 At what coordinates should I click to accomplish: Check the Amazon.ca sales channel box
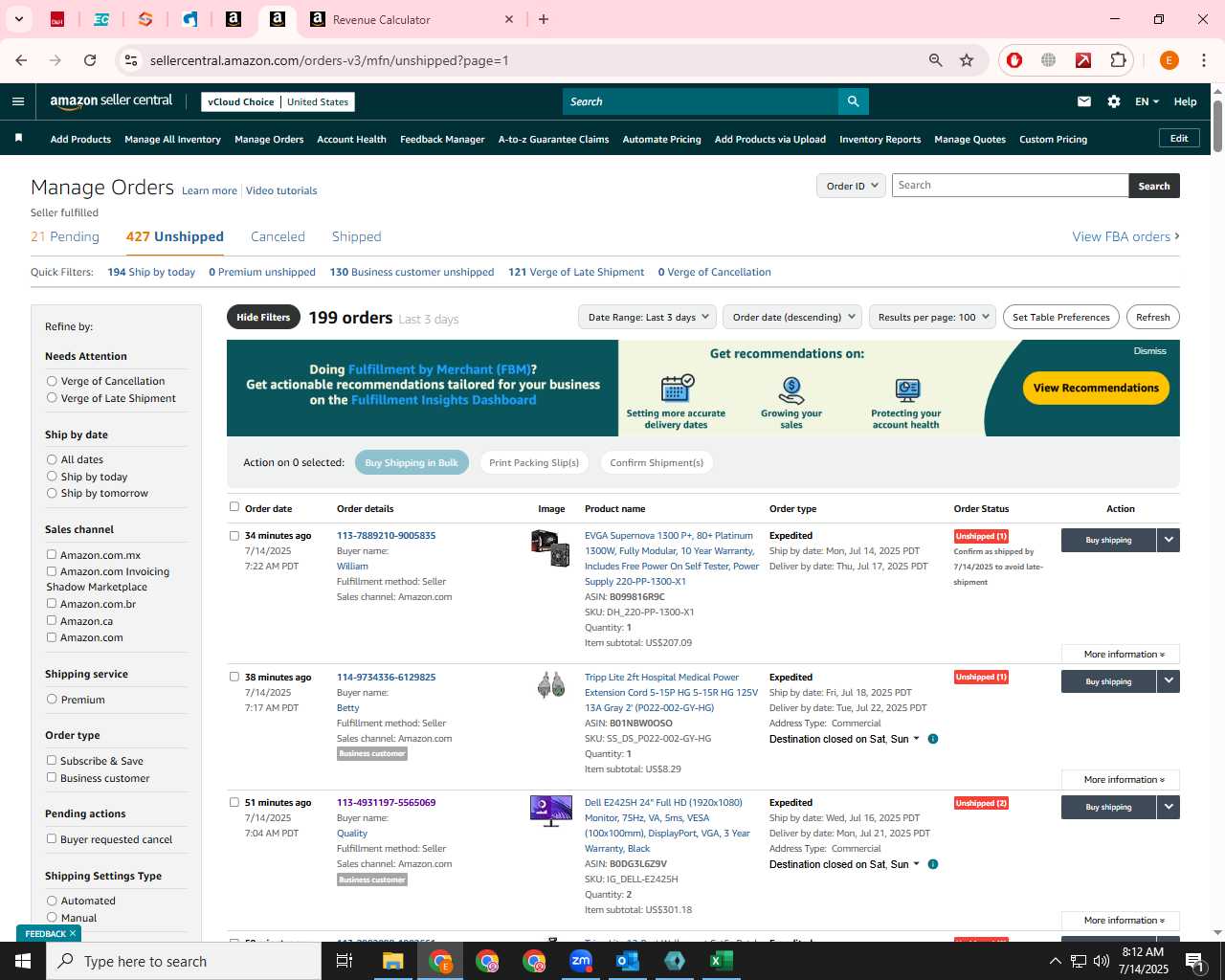(x=52, y=620)
